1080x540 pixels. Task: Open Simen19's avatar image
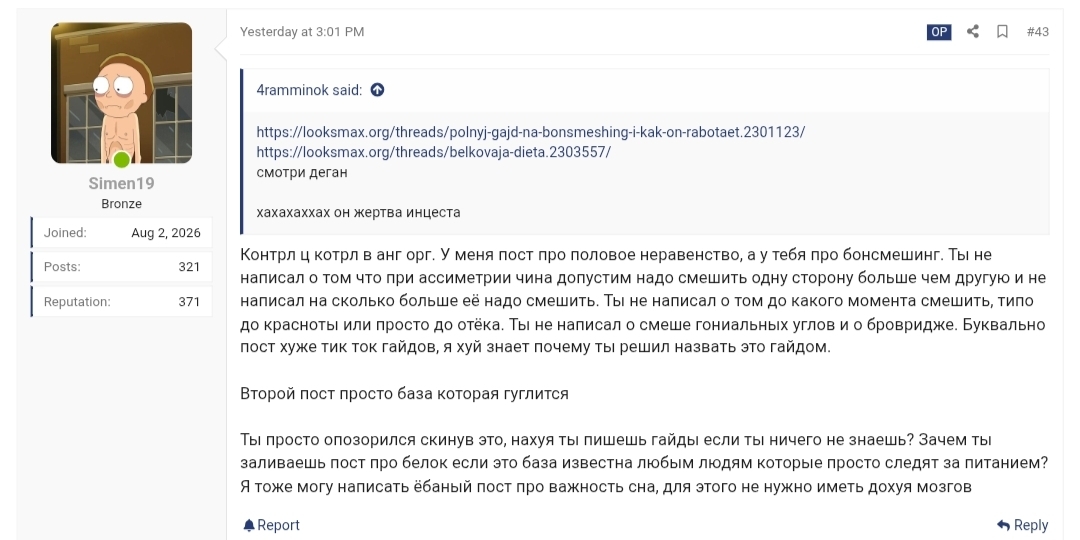121,93
